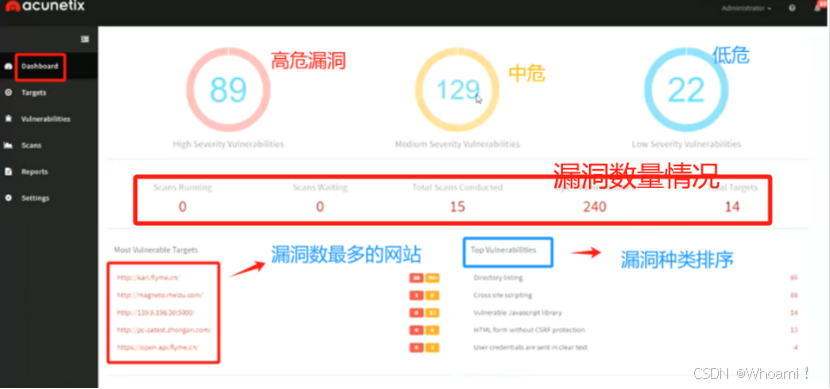The height and width of the screenshot is (389, 830).
Task: Click the 89 high severity gauge
Action: click(x=228, y=90)
